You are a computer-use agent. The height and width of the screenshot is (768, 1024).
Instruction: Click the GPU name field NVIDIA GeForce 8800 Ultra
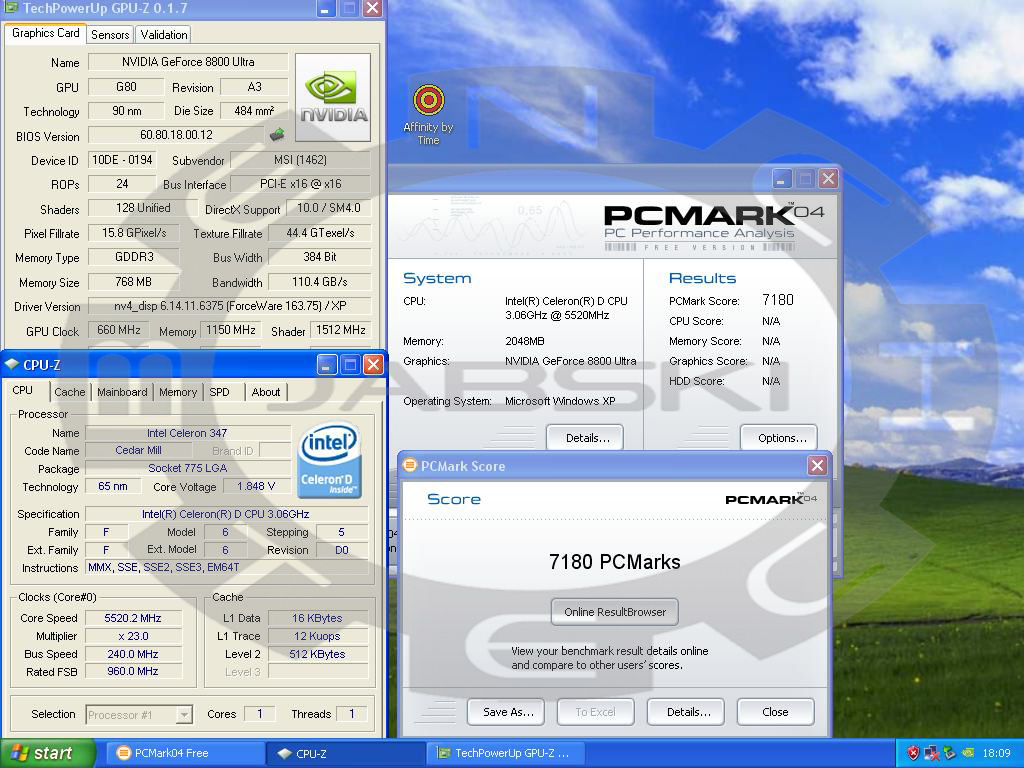(x=188, y=62)
